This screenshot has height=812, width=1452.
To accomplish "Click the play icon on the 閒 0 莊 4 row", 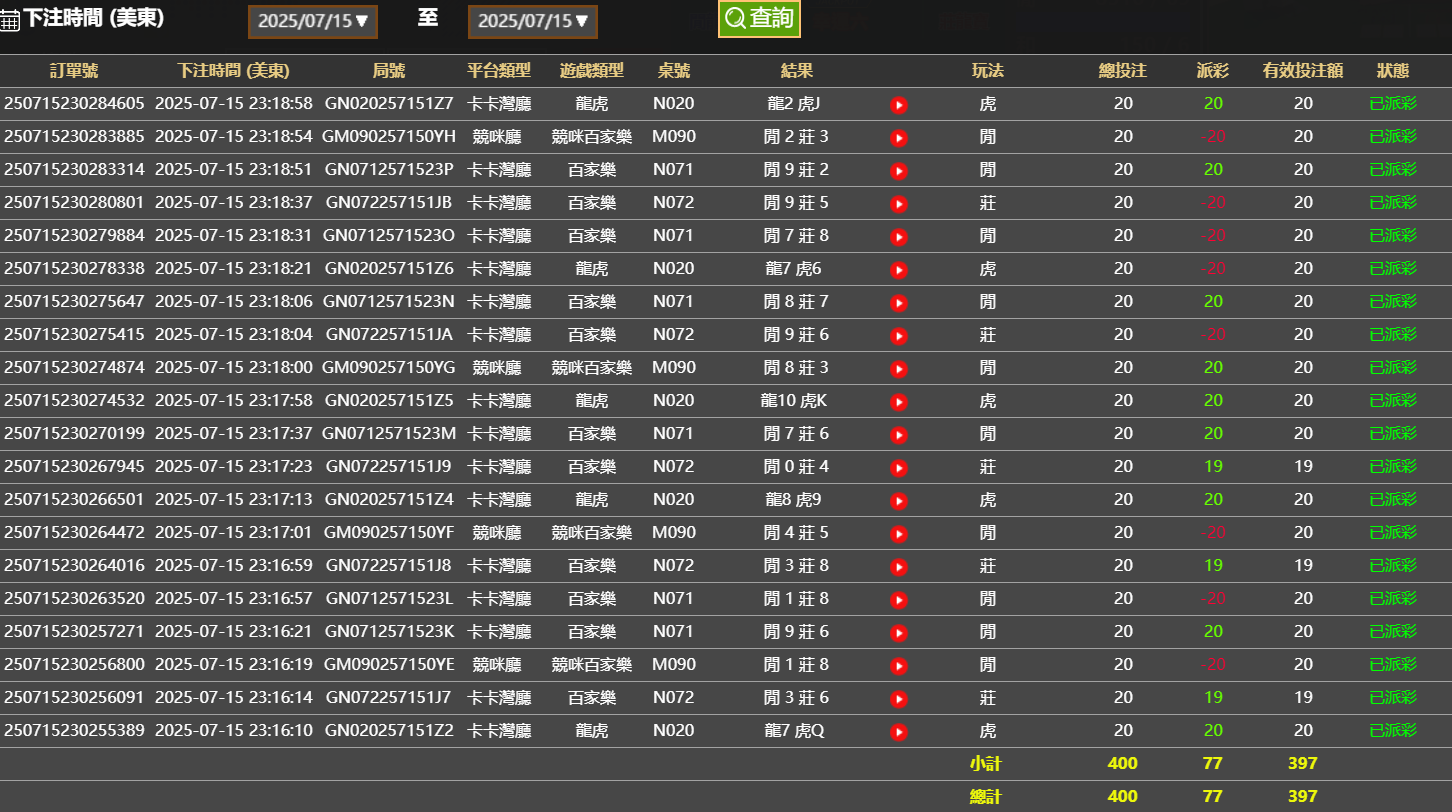I will coord(898,466).
